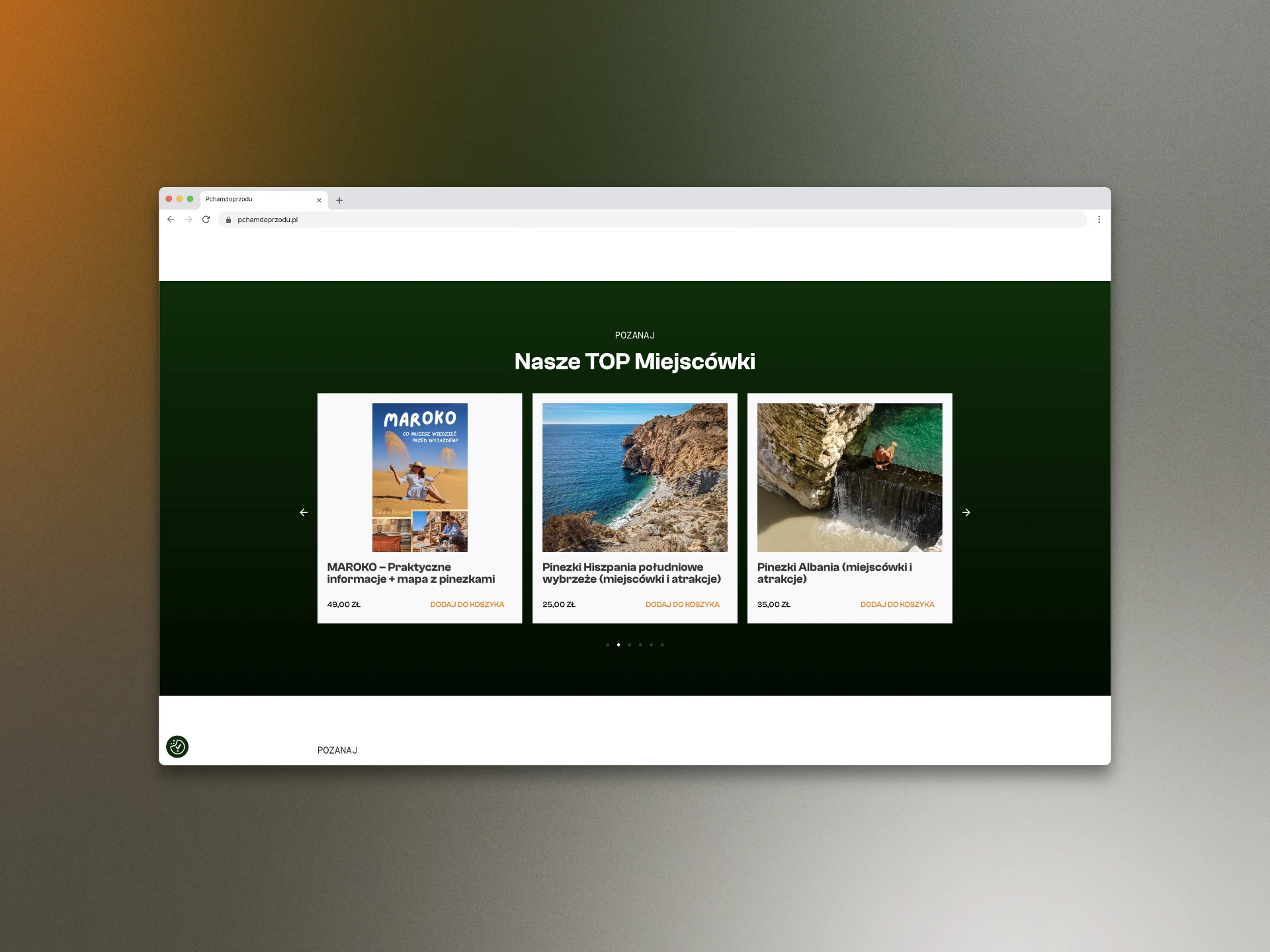Viewport: 1270px width, 952px height.
Task: Click the Albania waterfall product image
Action: (849, 477)
